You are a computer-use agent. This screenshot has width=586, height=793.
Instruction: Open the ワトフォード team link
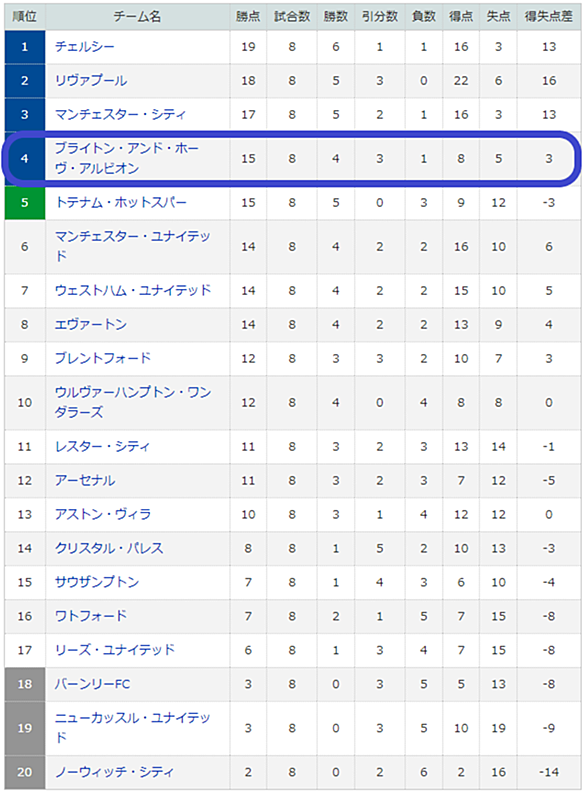coord(91,615)
